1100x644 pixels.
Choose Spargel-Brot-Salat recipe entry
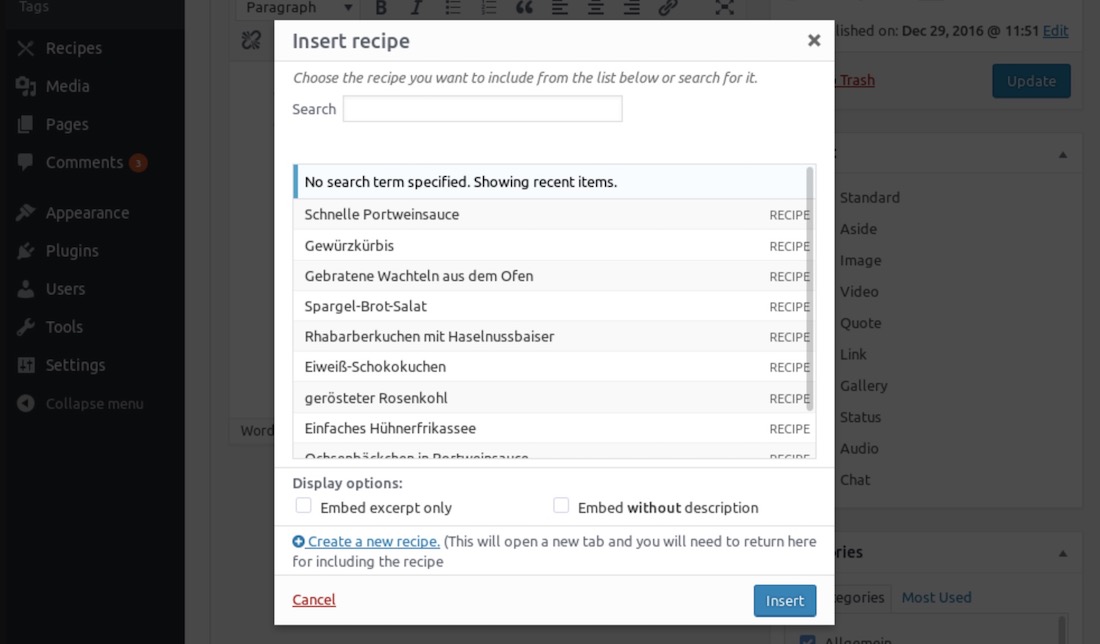[x=365, y=306]
